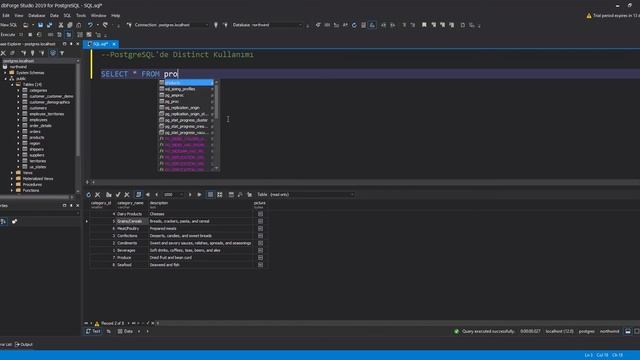Undo the last edit
Screen dimensions: 640x360
coord(90,25)
